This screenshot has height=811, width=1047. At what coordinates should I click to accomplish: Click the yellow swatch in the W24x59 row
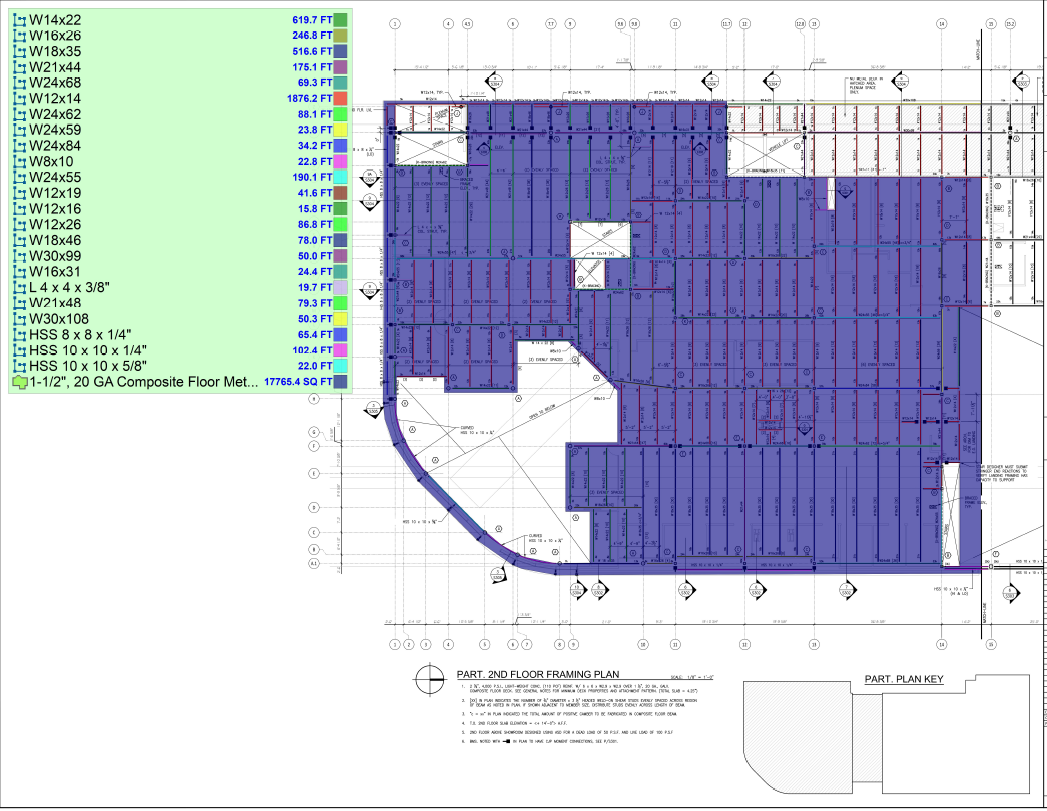tap(340, 130)
